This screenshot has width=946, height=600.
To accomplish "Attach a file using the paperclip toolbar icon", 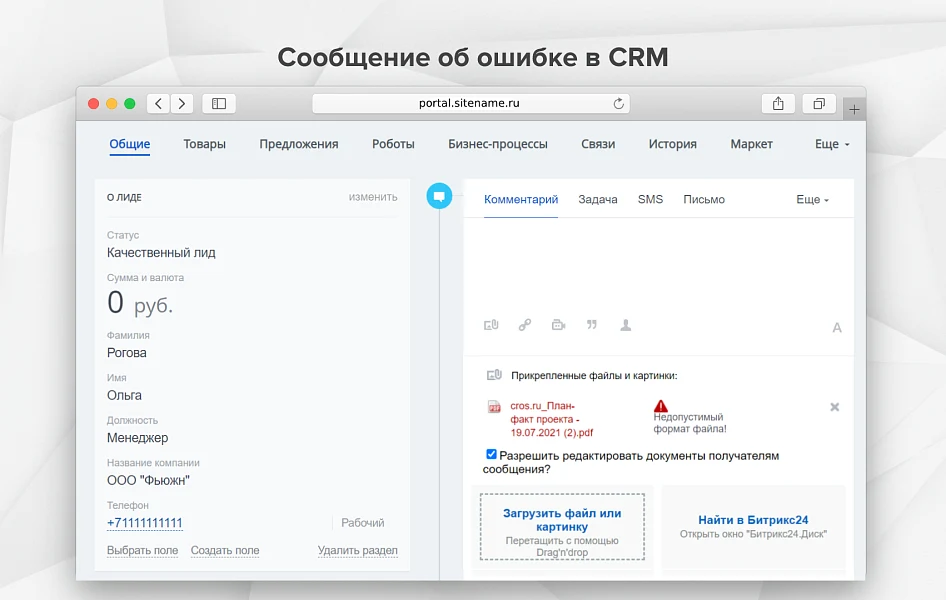I will click(491, 325).
